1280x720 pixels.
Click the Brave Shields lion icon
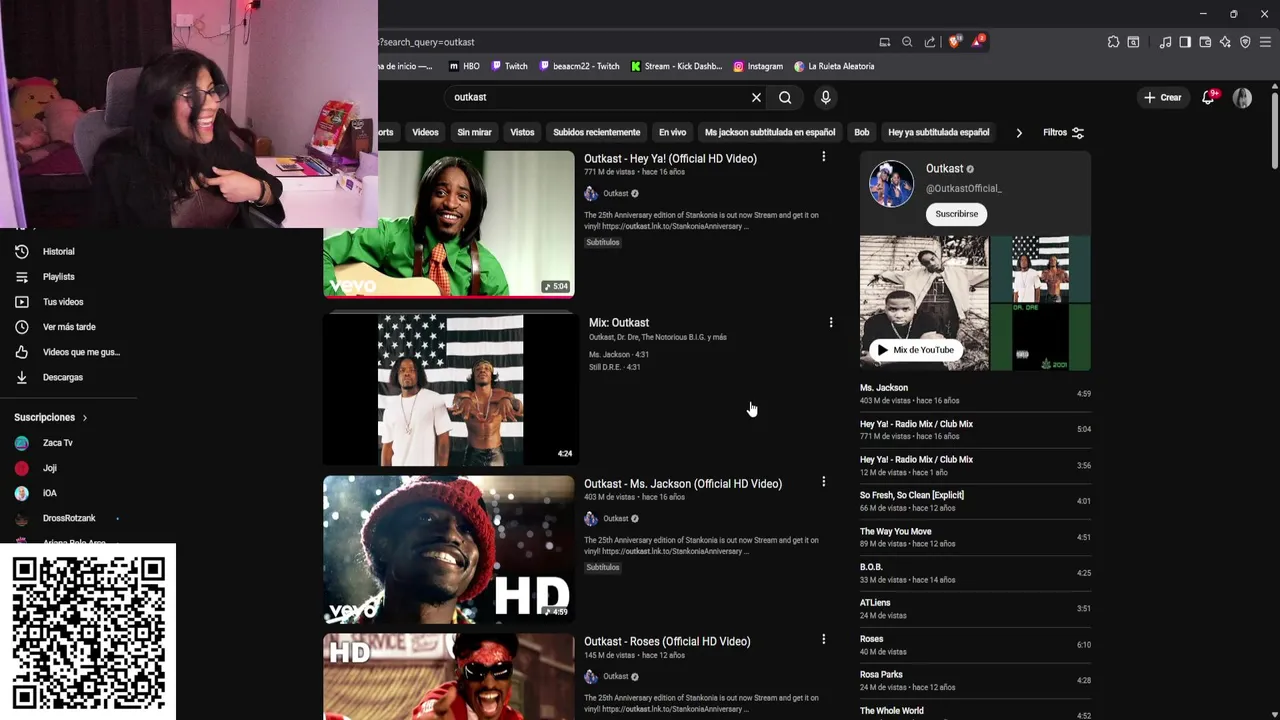point(954,42)
